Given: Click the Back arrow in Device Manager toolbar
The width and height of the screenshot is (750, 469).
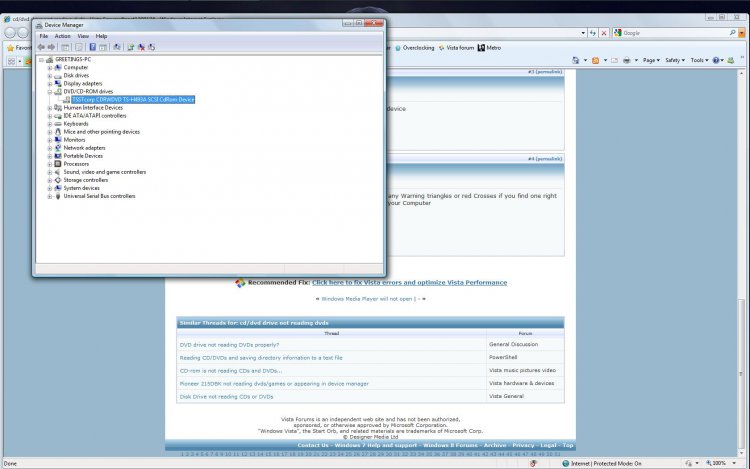Looking at the screenshot, I should click(41, 47).
